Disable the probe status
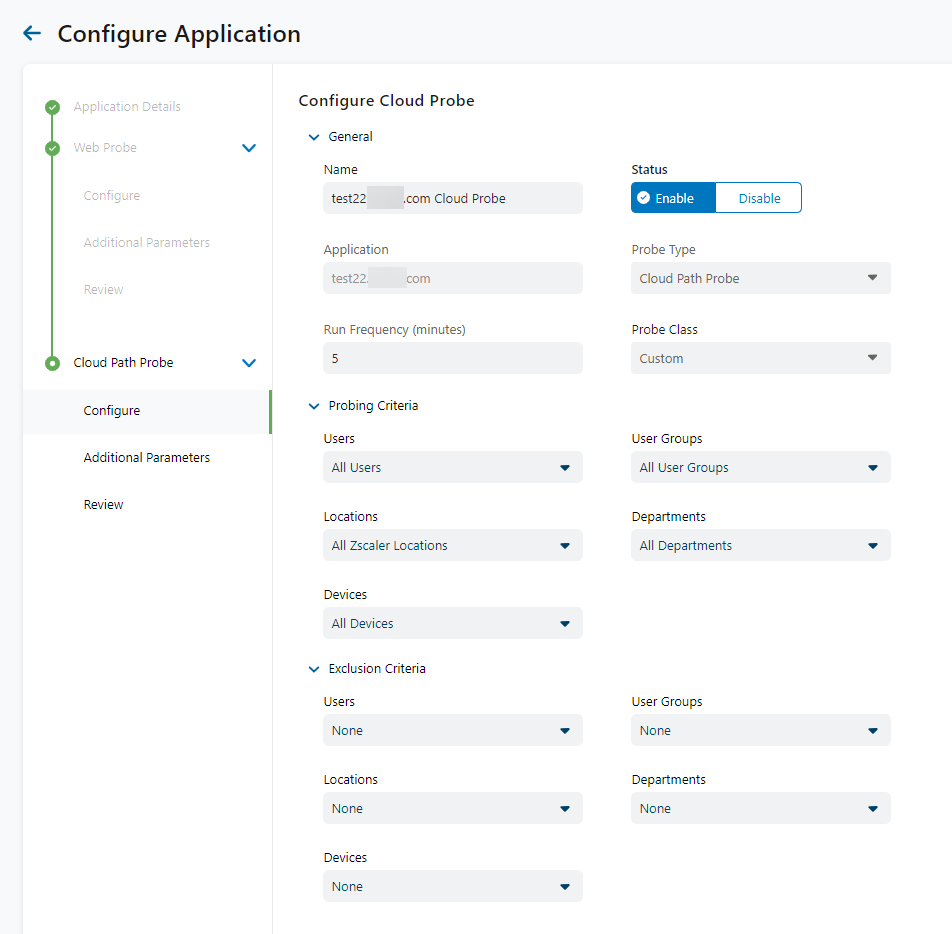The width and height of the screenshot is (952, 934). (759, 198)
